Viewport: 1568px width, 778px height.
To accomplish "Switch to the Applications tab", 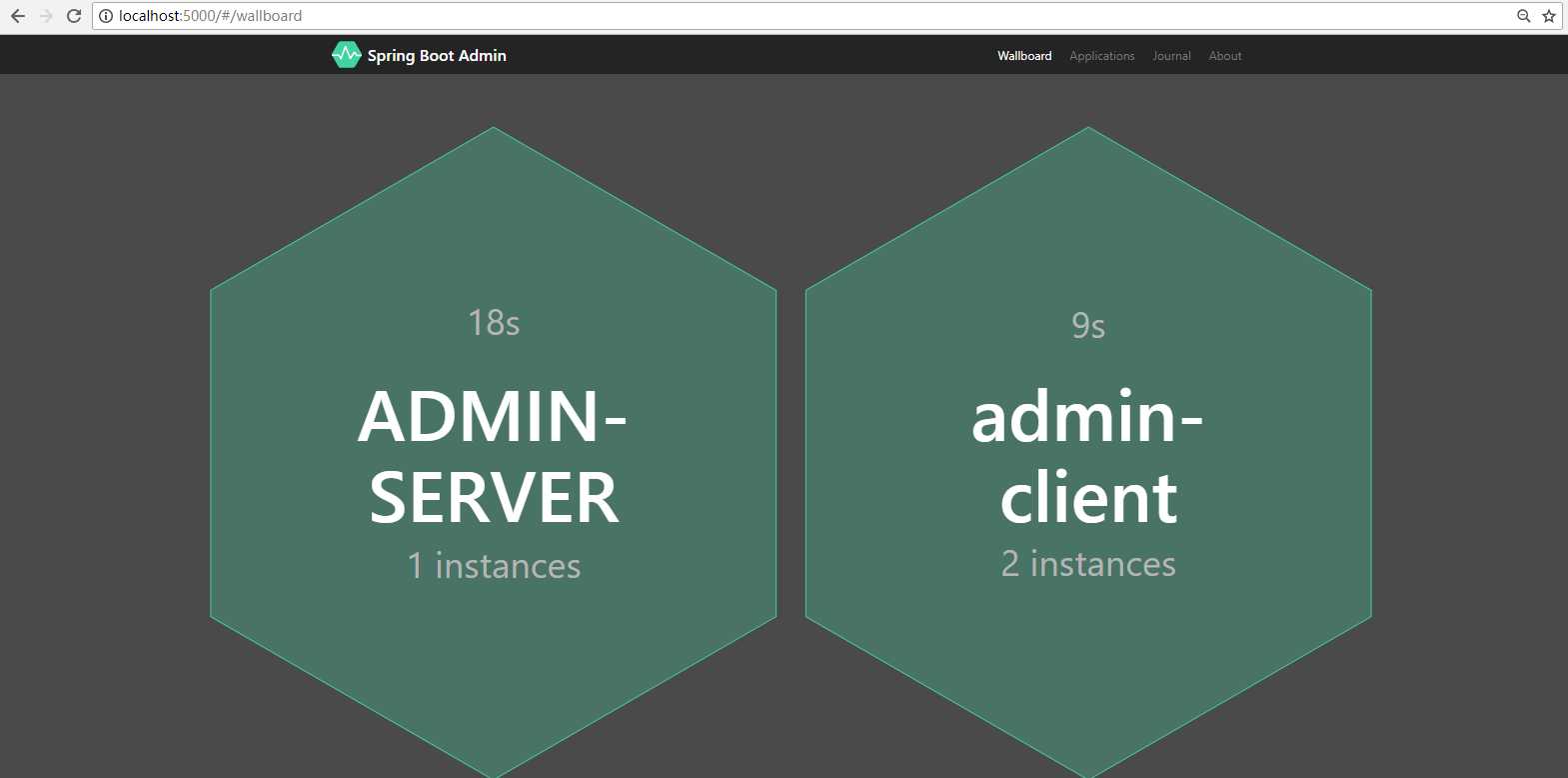I will point(1102,56).
